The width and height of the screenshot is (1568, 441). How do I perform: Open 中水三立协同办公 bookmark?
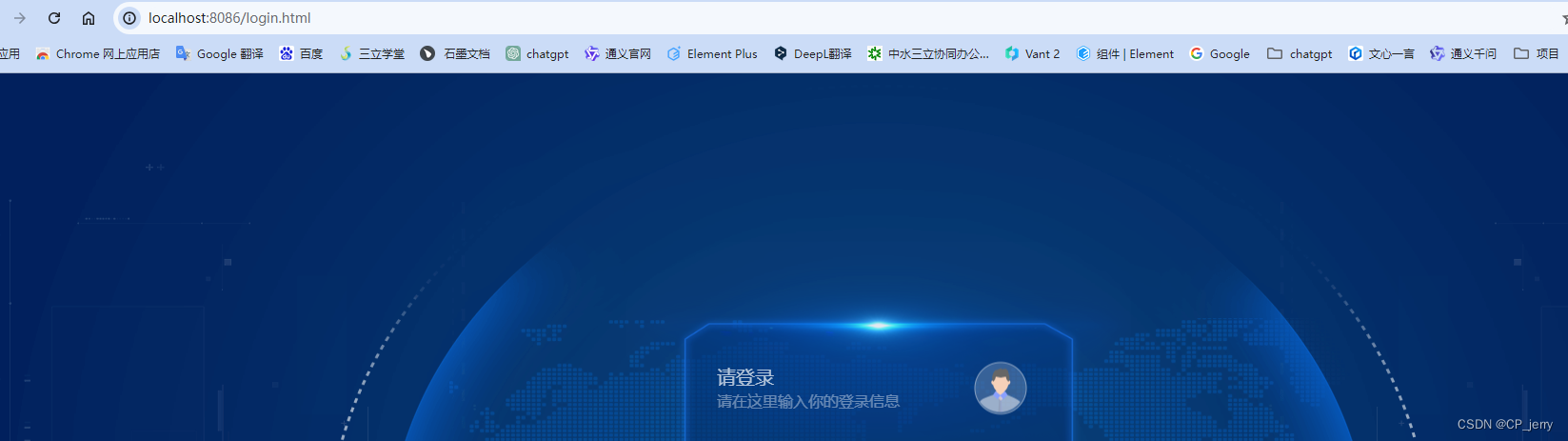coord(928,54)
